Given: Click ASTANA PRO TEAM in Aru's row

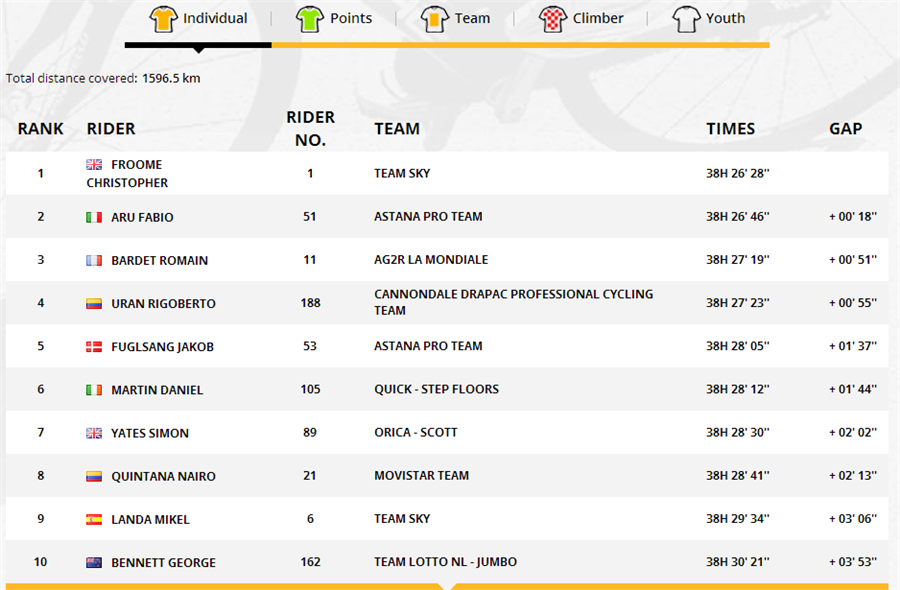Looking at the screenshot, I should (x=428, y=216).
